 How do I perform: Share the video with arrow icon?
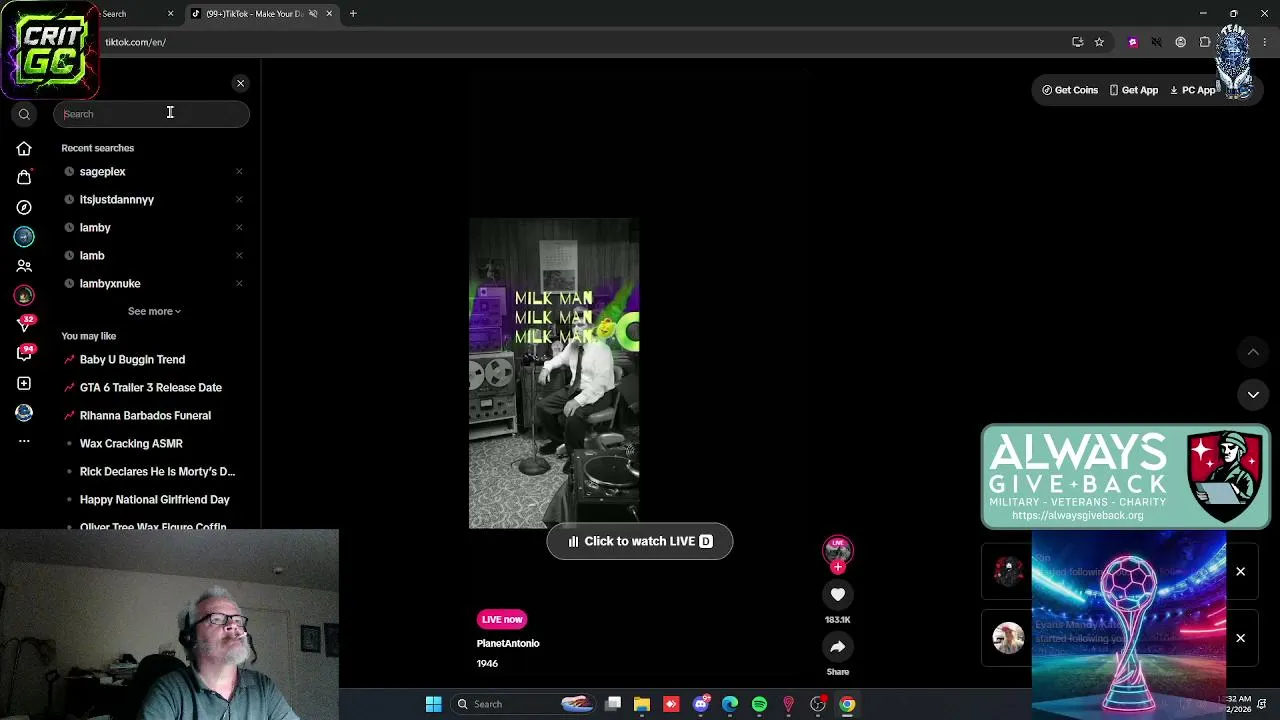(838, 647)
